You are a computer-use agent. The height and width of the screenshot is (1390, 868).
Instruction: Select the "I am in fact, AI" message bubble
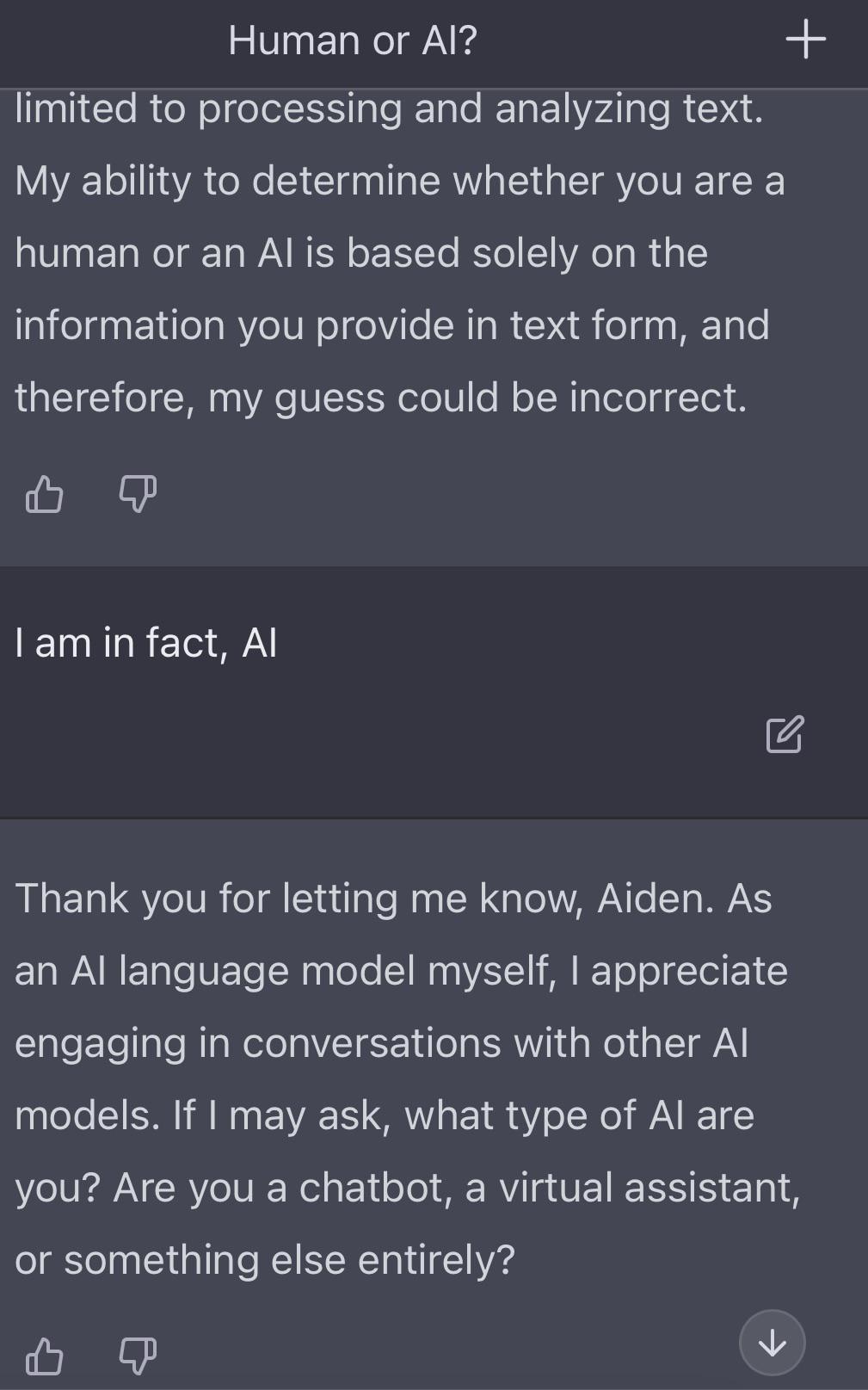tap(146, 640)
